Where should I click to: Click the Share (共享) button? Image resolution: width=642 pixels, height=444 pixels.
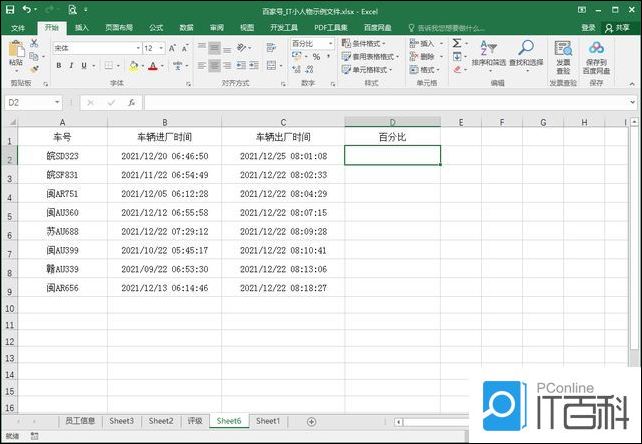pos(617,27)
